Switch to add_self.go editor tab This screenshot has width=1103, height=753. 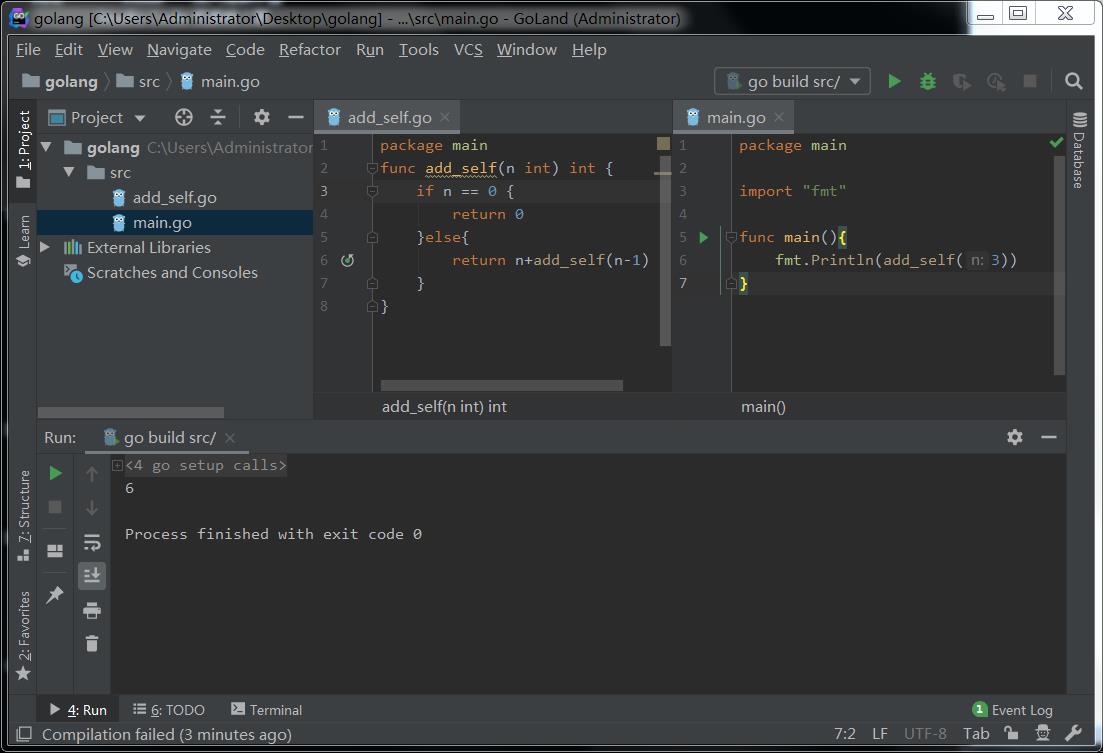click(x=388, y=118)
